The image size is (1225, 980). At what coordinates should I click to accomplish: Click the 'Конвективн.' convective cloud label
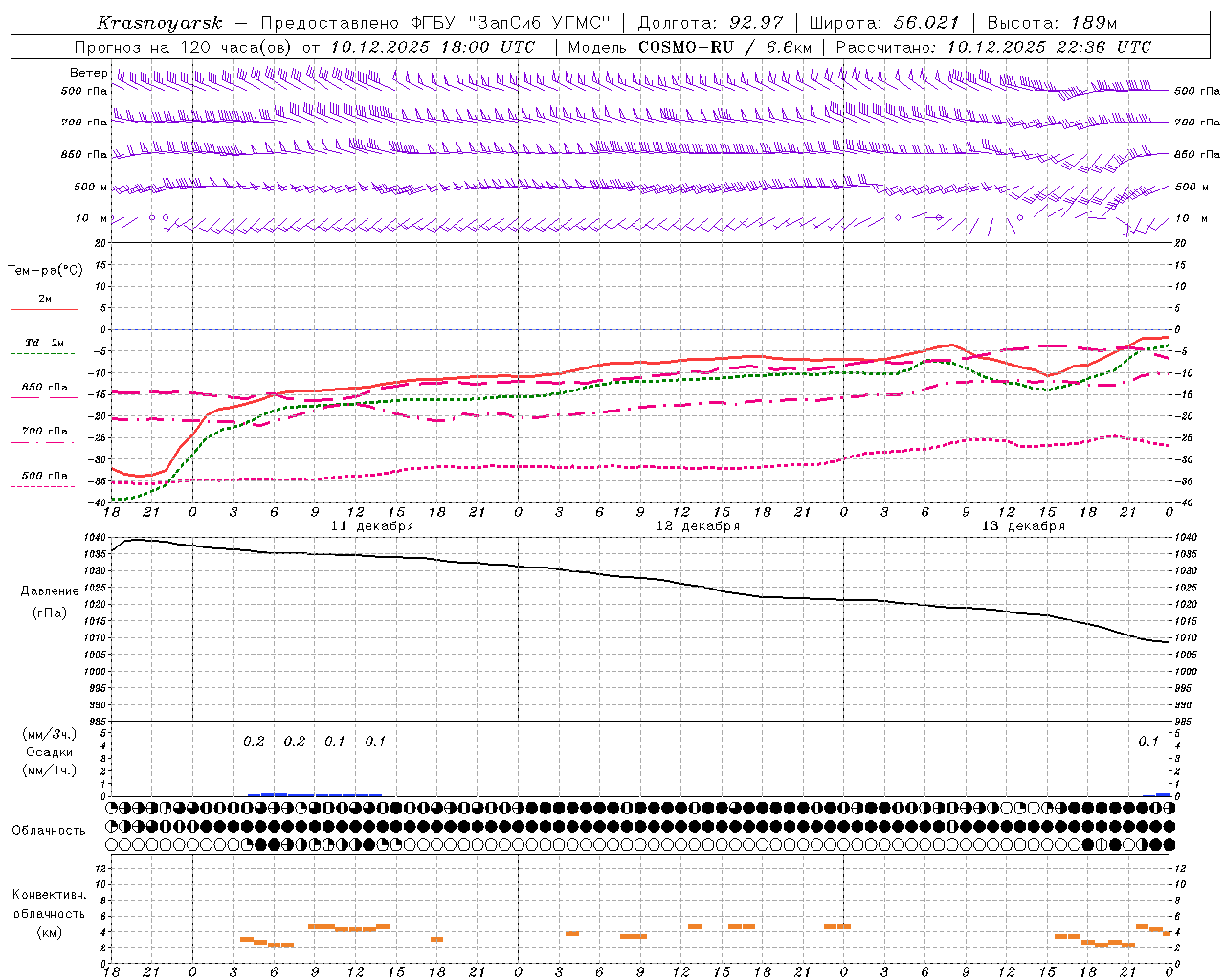click(x=50, y=894)
